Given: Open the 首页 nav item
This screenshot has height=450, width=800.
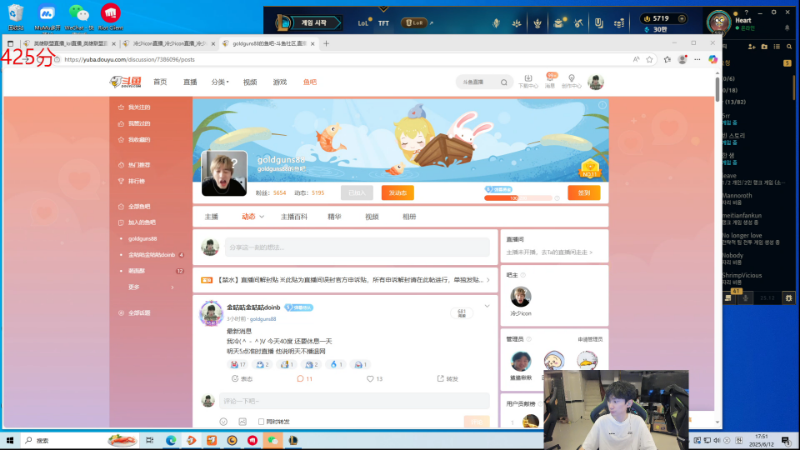Looking at the screenshot, I should (x=160, y=82).
